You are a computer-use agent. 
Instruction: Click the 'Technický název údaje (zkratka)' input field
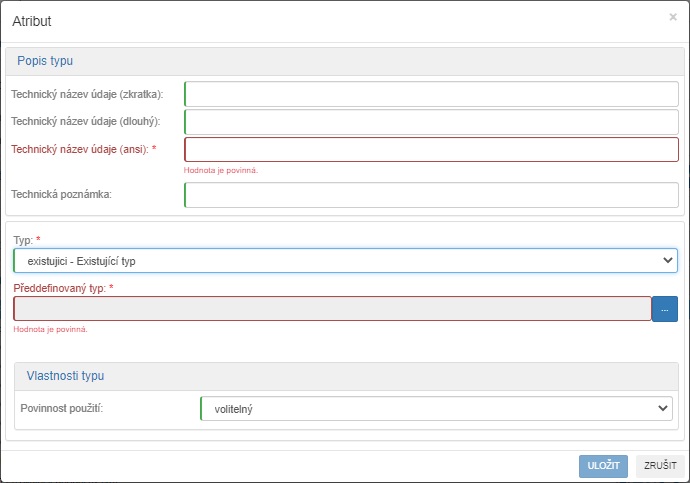pos(431,94)
